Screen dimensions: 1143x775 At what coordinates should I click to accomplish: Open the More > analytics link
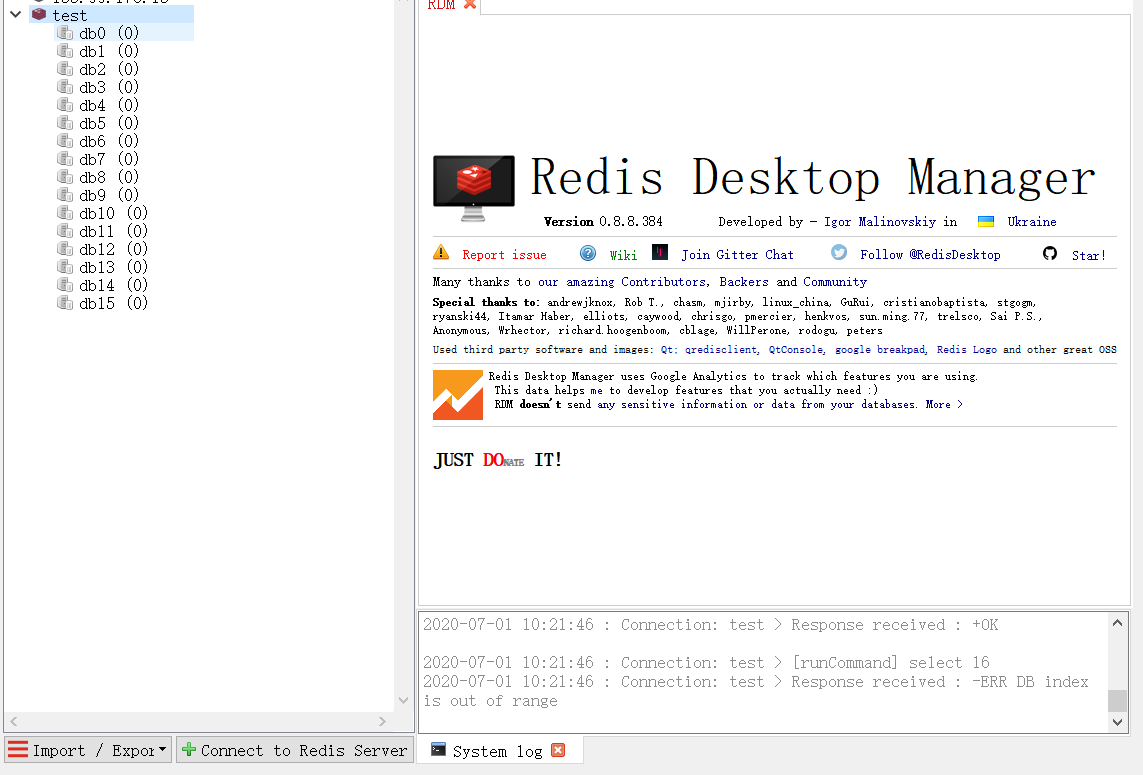pos(944,405)
